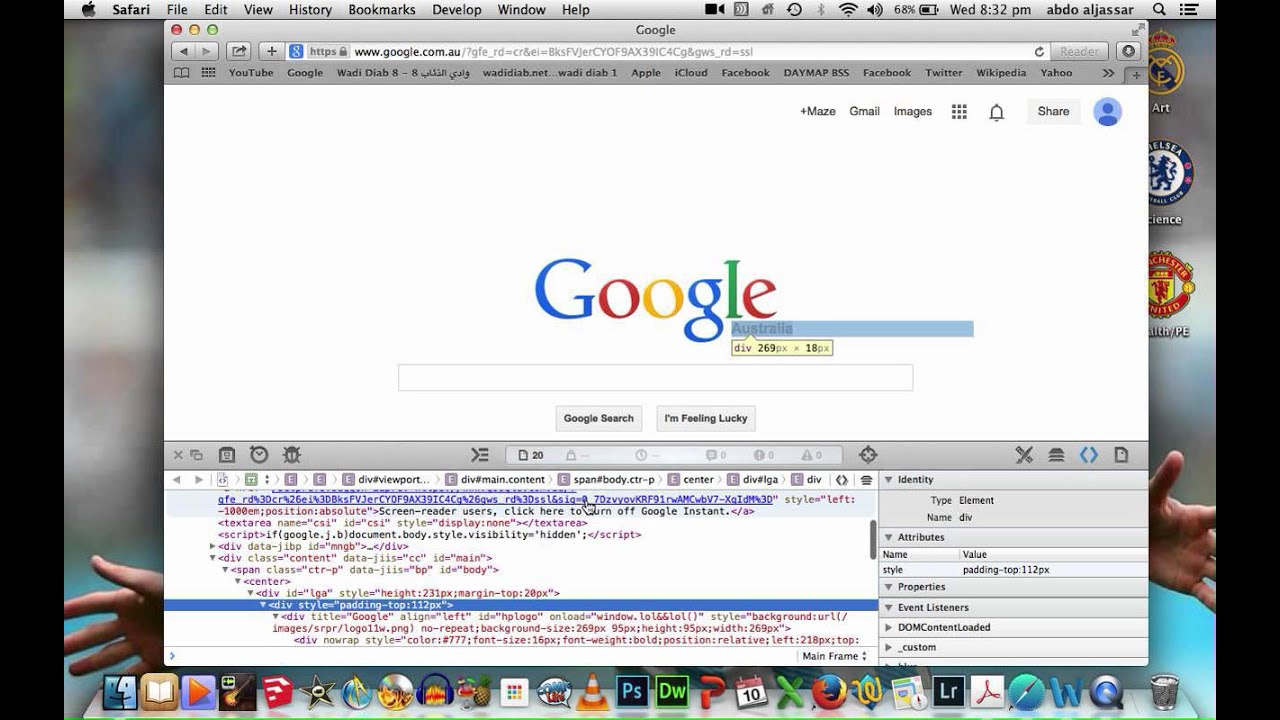Open the Resource details page icon
1280x720 pixels.
pyautogui.click(x=1121, y=455)
